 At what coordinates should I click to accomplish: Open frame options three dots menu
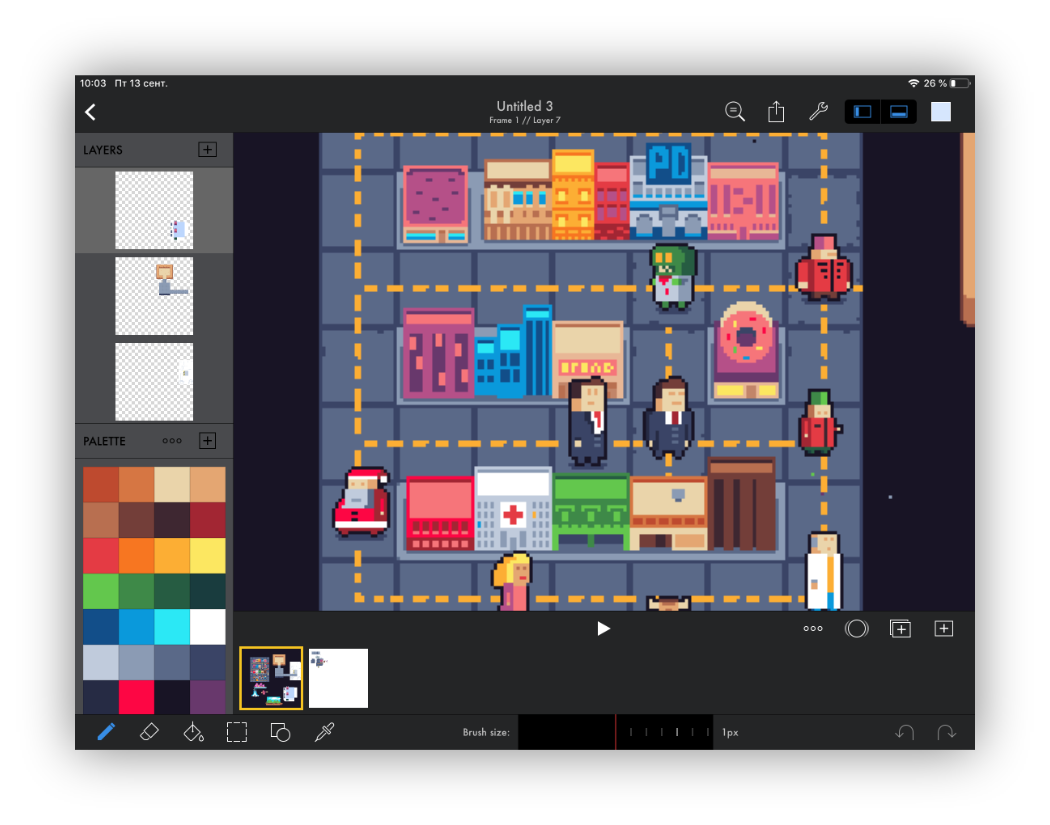[813, 628]
